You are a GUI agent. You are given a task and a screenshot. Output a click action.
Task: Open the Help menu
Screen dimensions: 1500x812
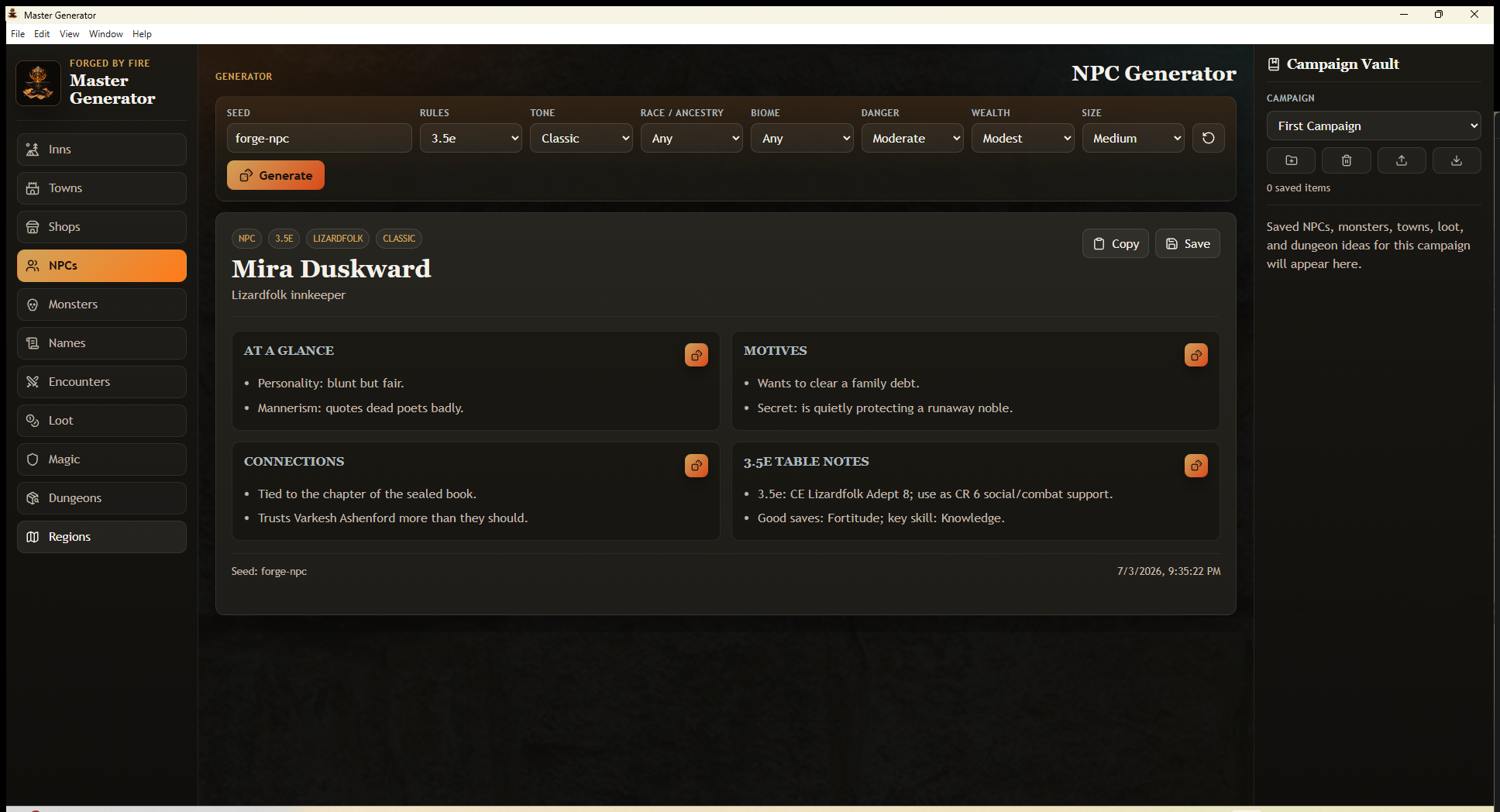(142, 34)
